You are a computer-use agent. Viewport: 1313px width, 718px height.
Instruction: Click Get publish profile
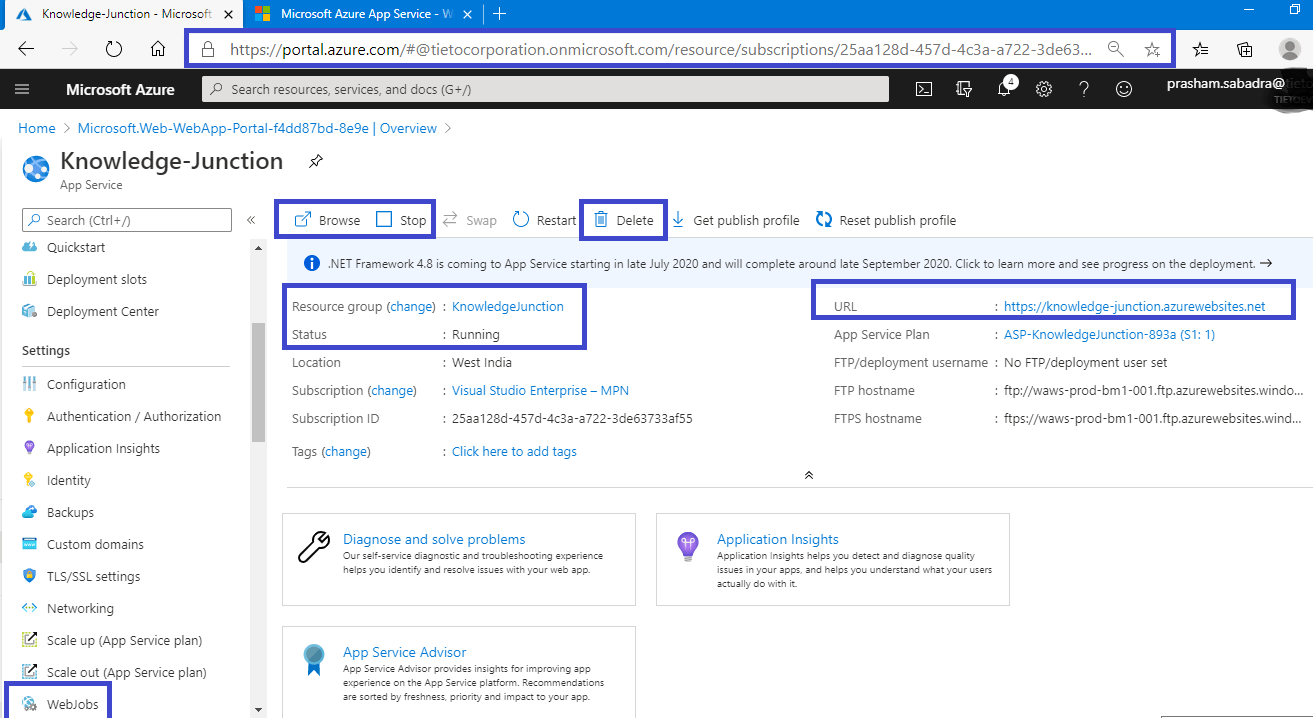coord(735,220)
